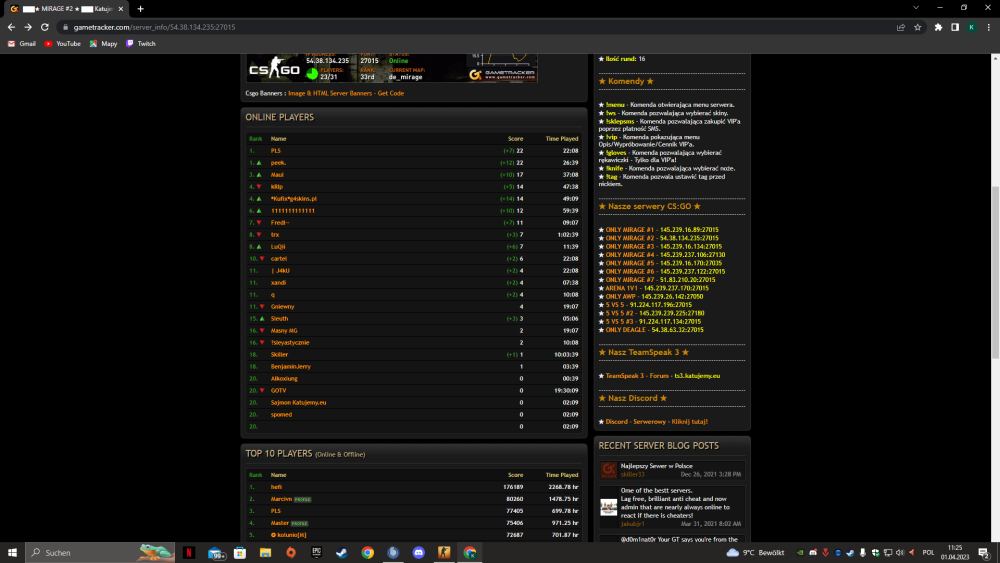
Task: Open player peek. profile
Action: [x=278, y=163]
